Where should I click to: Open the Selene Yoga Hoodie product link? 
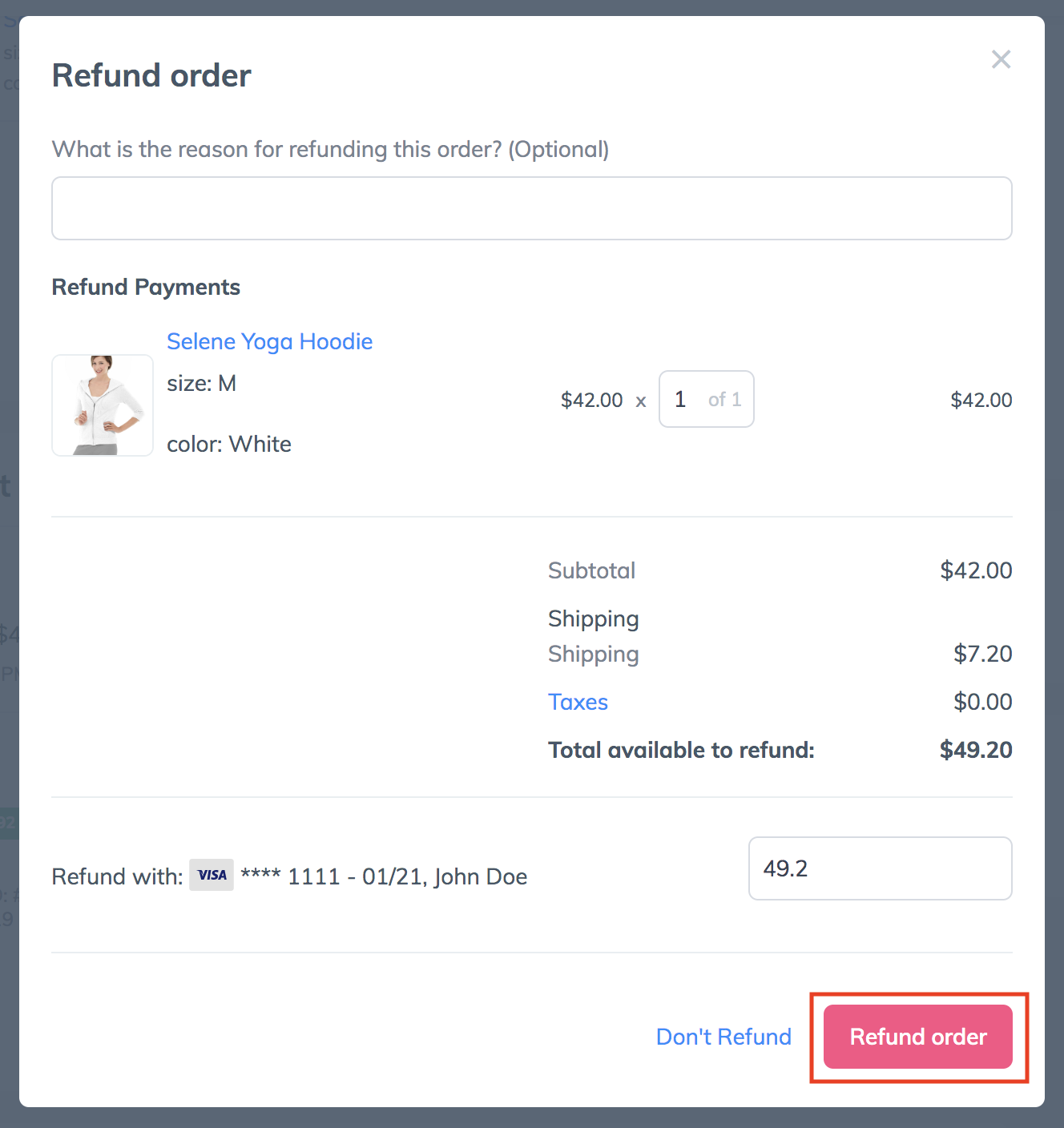click(x=269, y=341)
